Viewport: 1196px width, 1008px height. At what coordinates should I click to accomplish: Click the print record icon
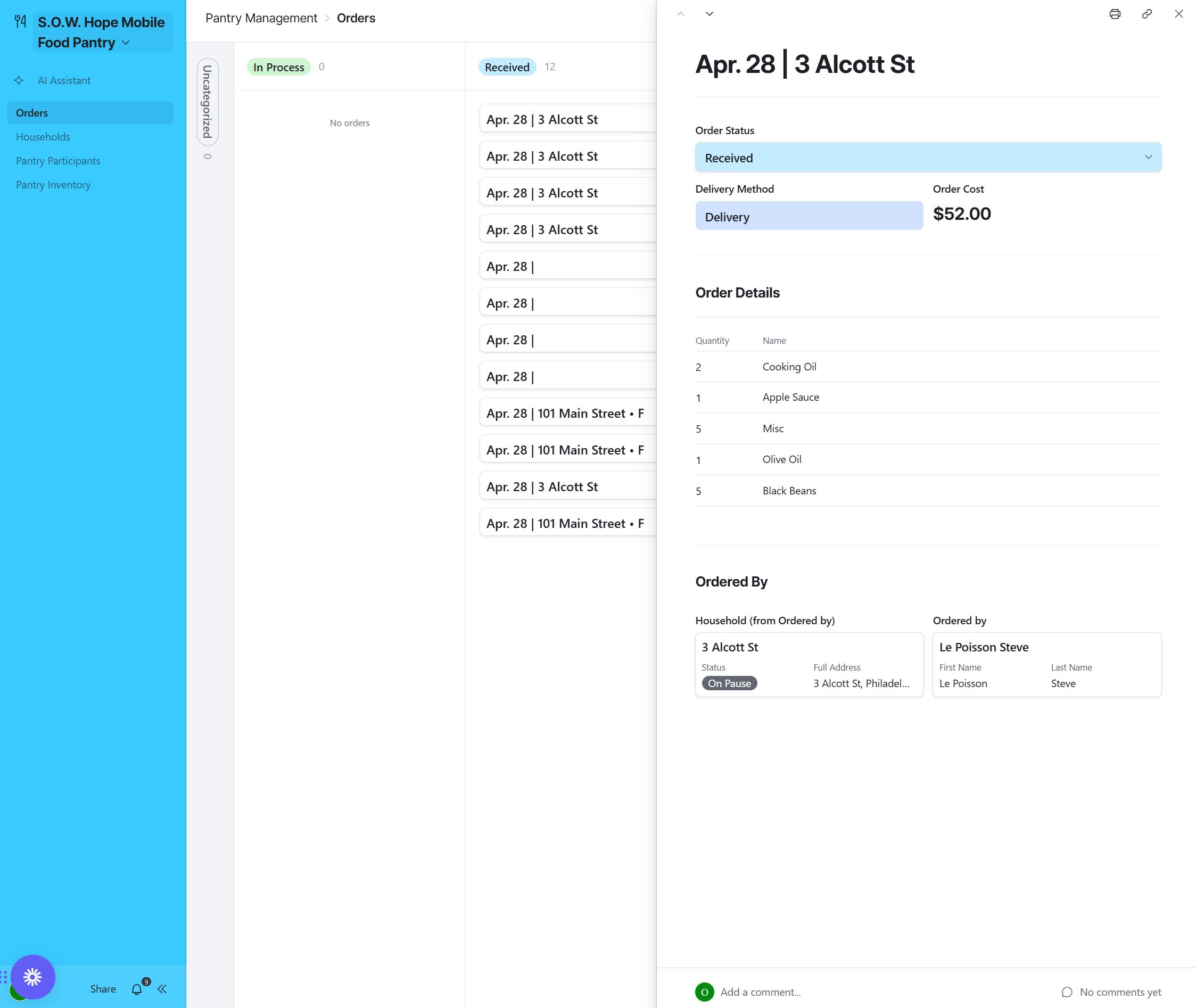click(1114, 14)
